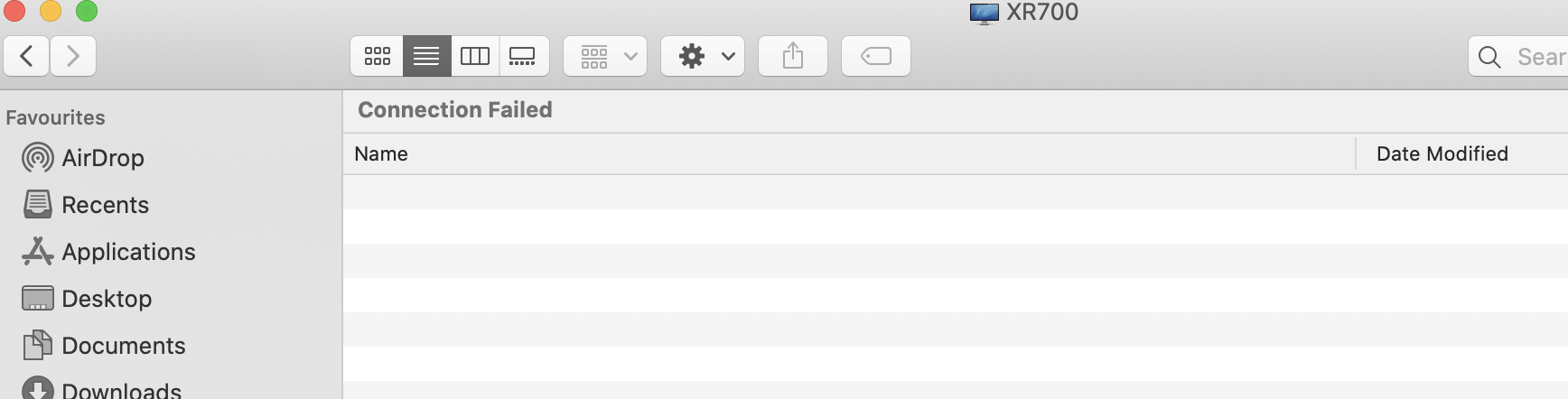Open AirDrop in the sidebar

point(102,158)
